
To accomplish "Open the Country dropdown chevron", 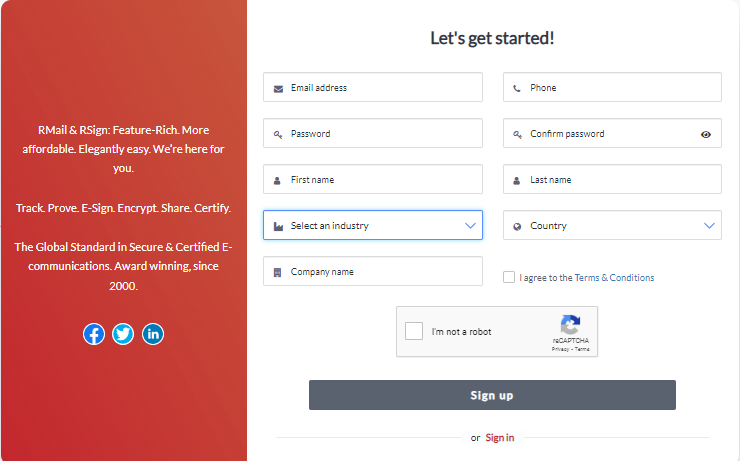I will tap(709, 226).
